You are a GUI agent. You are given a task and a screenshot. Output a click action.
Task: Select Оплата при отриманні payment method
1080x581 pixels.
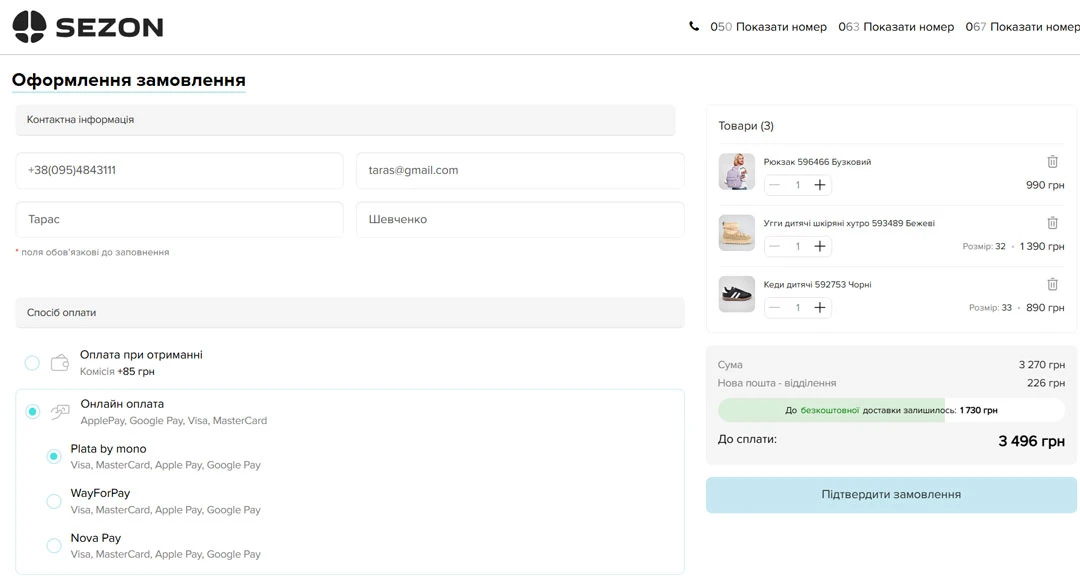(32, 363)
